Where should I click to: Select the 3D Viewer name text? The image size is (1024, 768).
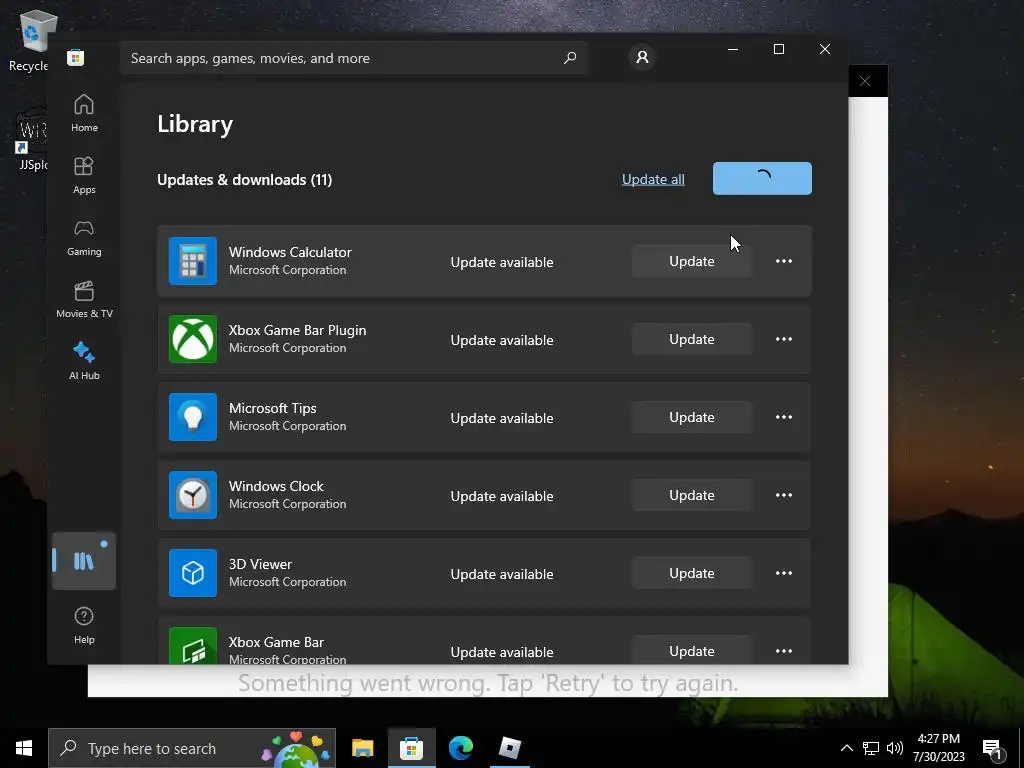(260, 564)
